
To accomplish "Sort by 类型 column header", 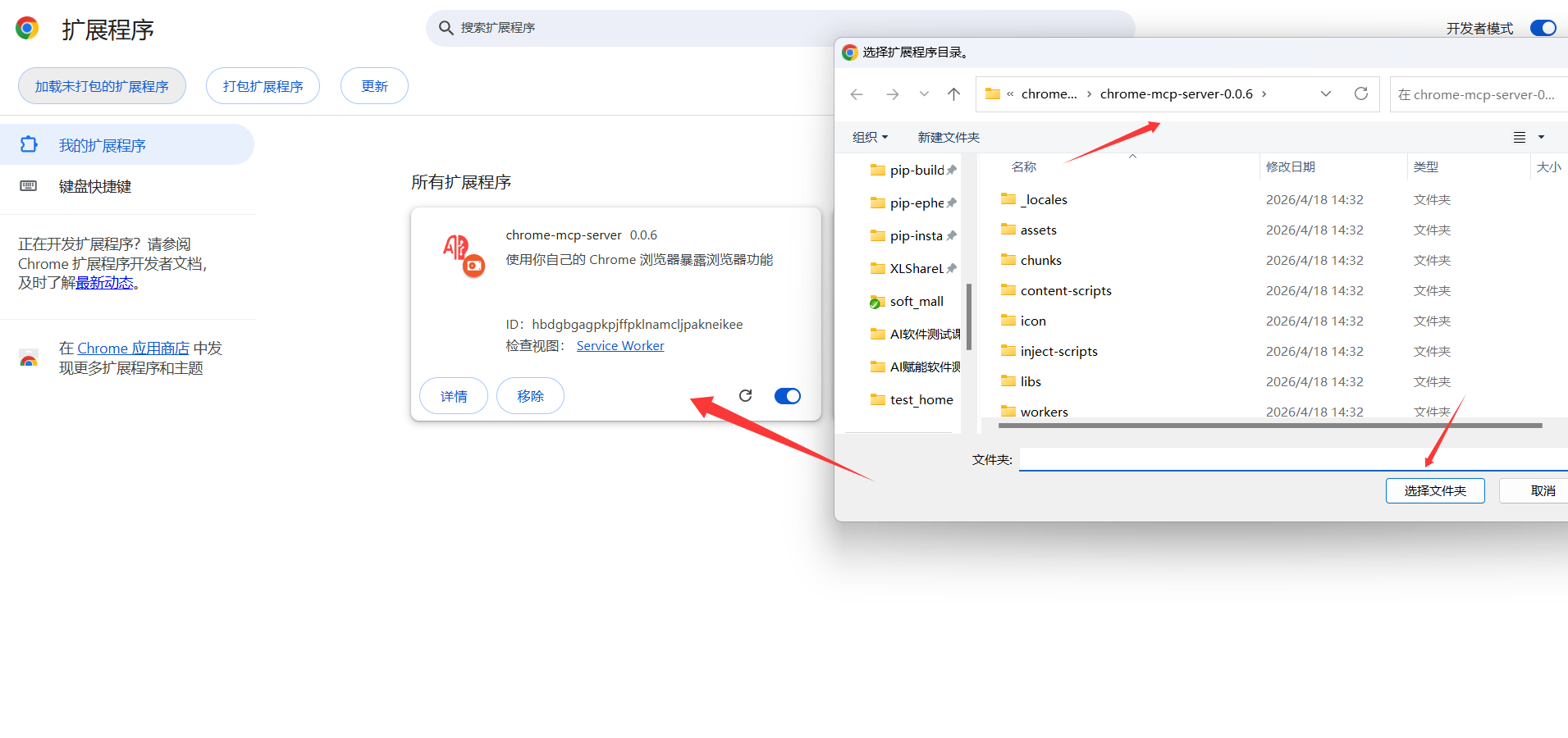I will point(1425,166).
